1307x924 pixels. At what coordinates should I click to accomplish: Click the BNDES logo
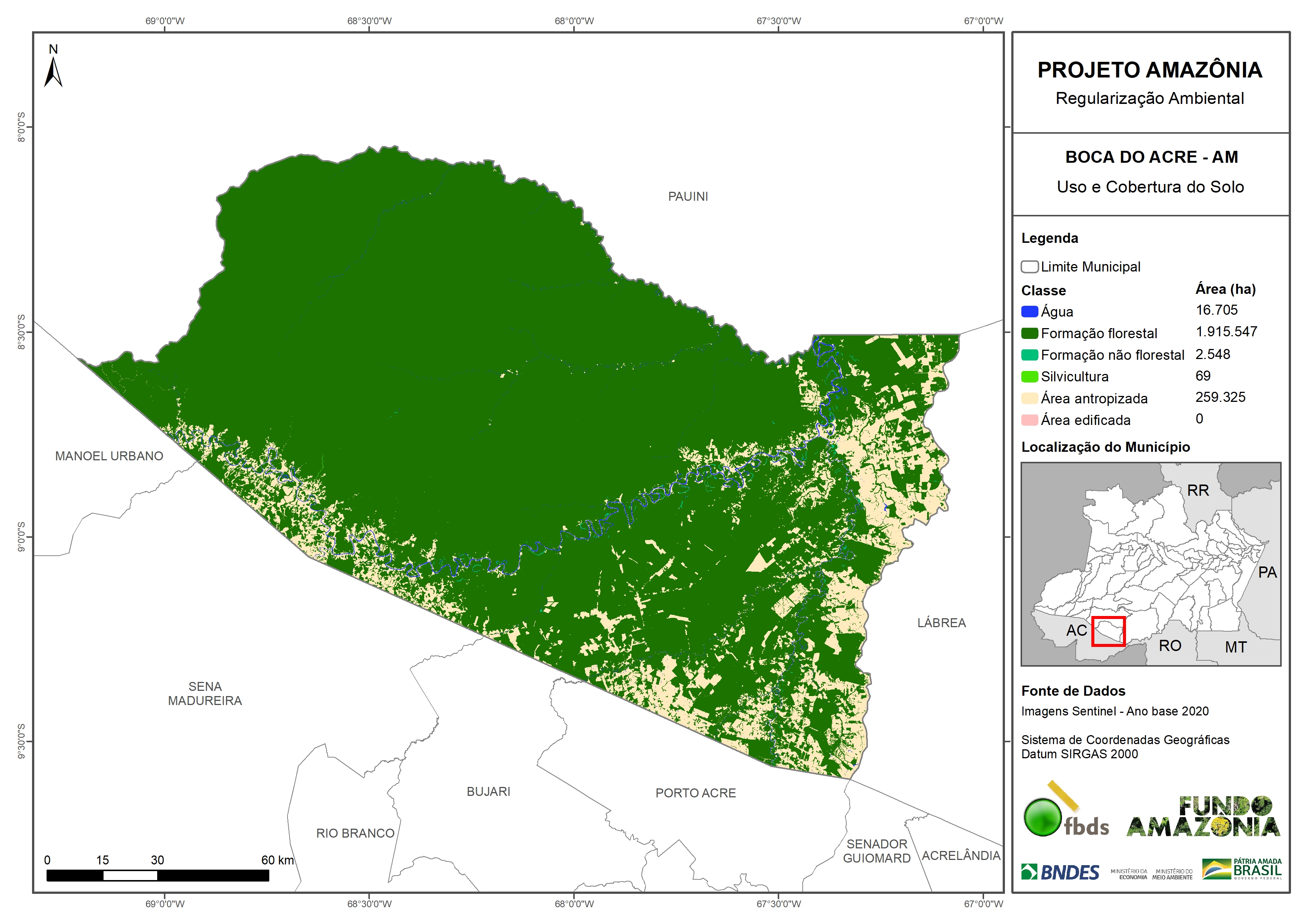(x=1060, y=872)
